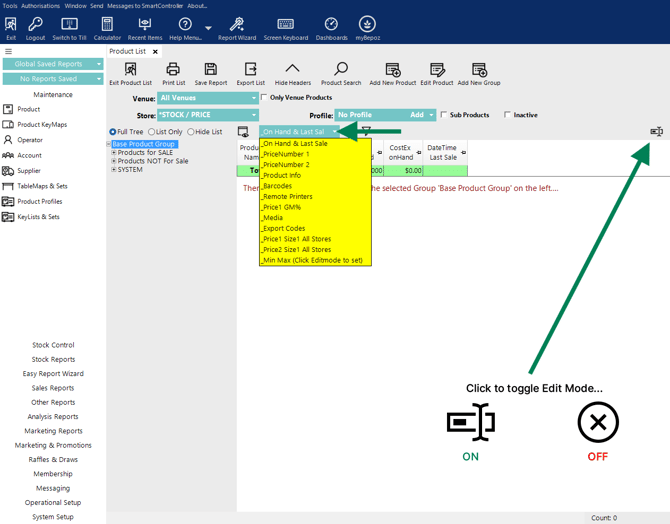Viewport: 670px width, 524px height.
Task: Open Dashboards from the top toolbar
Action: [x=331, y=24]
